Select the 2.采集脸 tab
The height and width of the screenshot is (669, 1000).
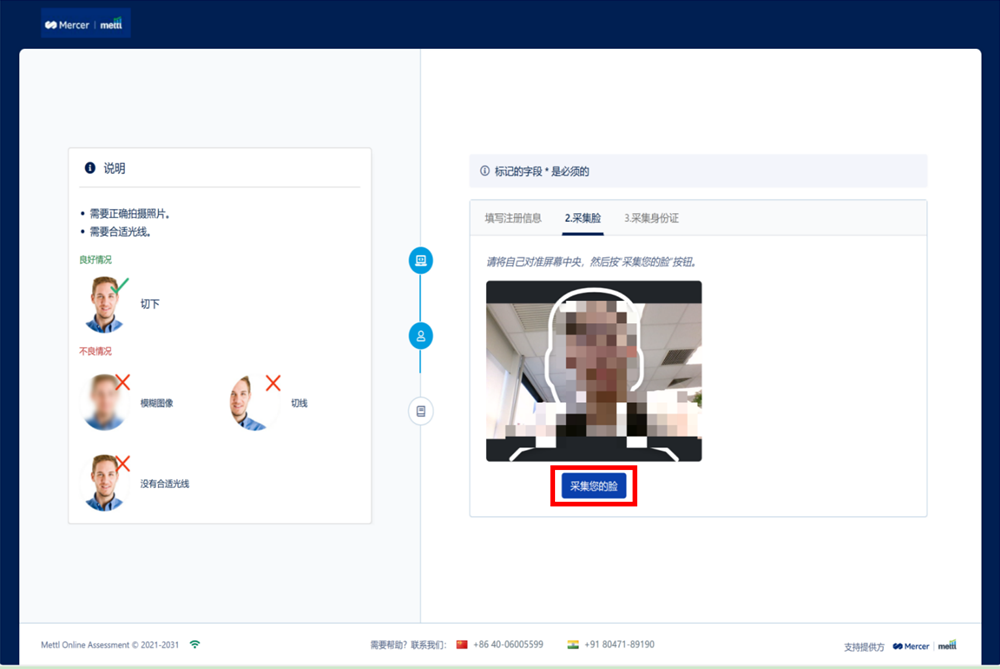pyautogui.click(x=583, y=218)
